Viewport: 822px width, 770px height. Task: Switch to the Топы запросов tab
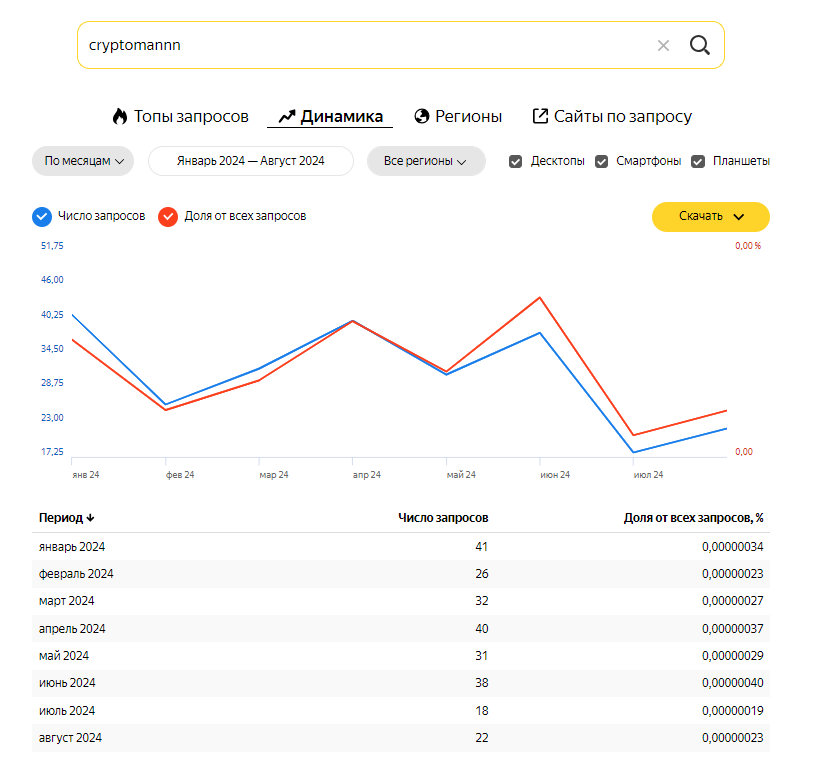190,116
